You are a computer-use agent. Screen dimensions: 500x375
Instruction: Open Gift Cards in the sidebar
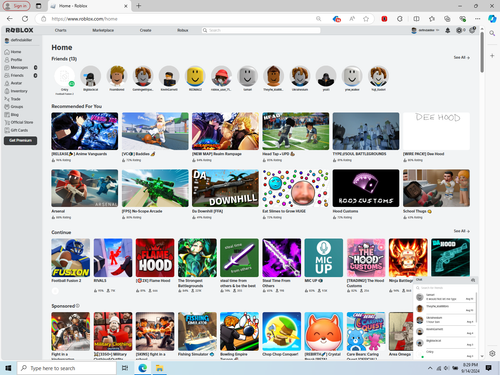(x=16, y=130)
